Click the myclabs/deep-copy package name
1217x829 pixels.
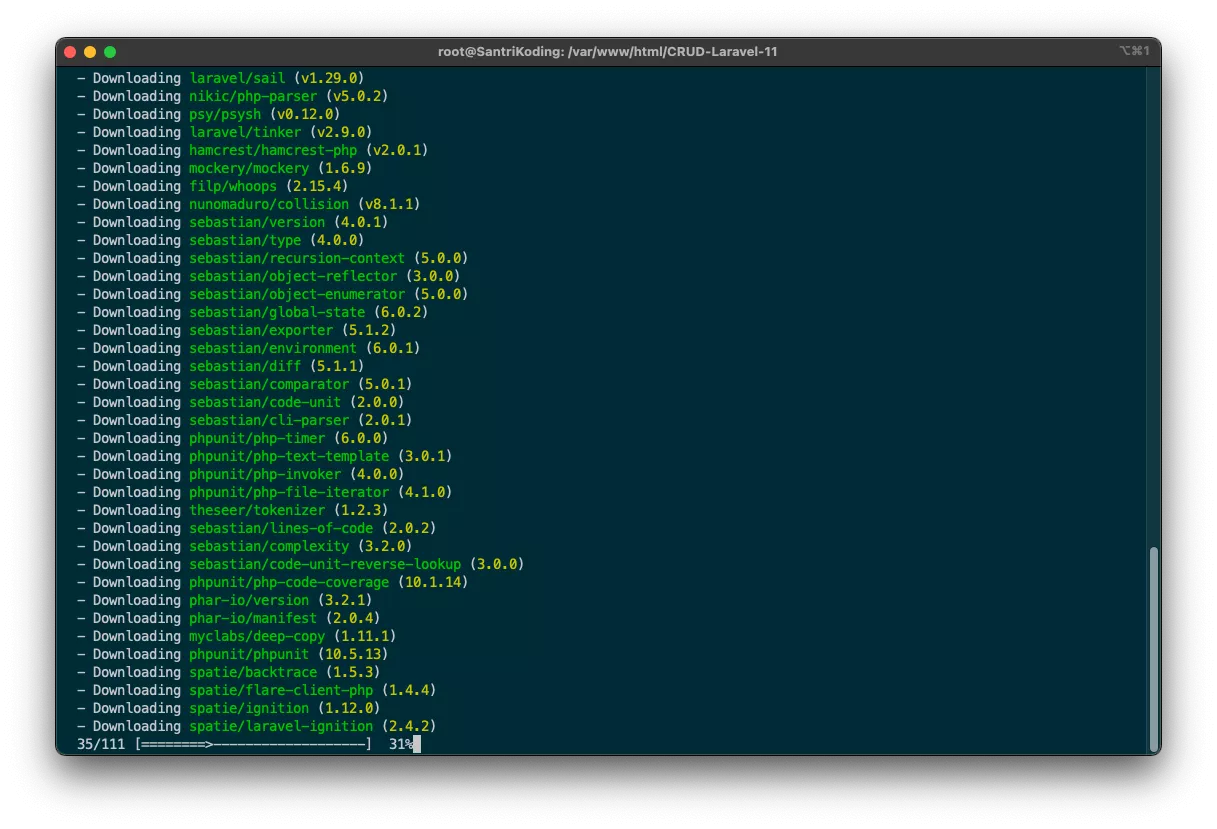[257, 636]
